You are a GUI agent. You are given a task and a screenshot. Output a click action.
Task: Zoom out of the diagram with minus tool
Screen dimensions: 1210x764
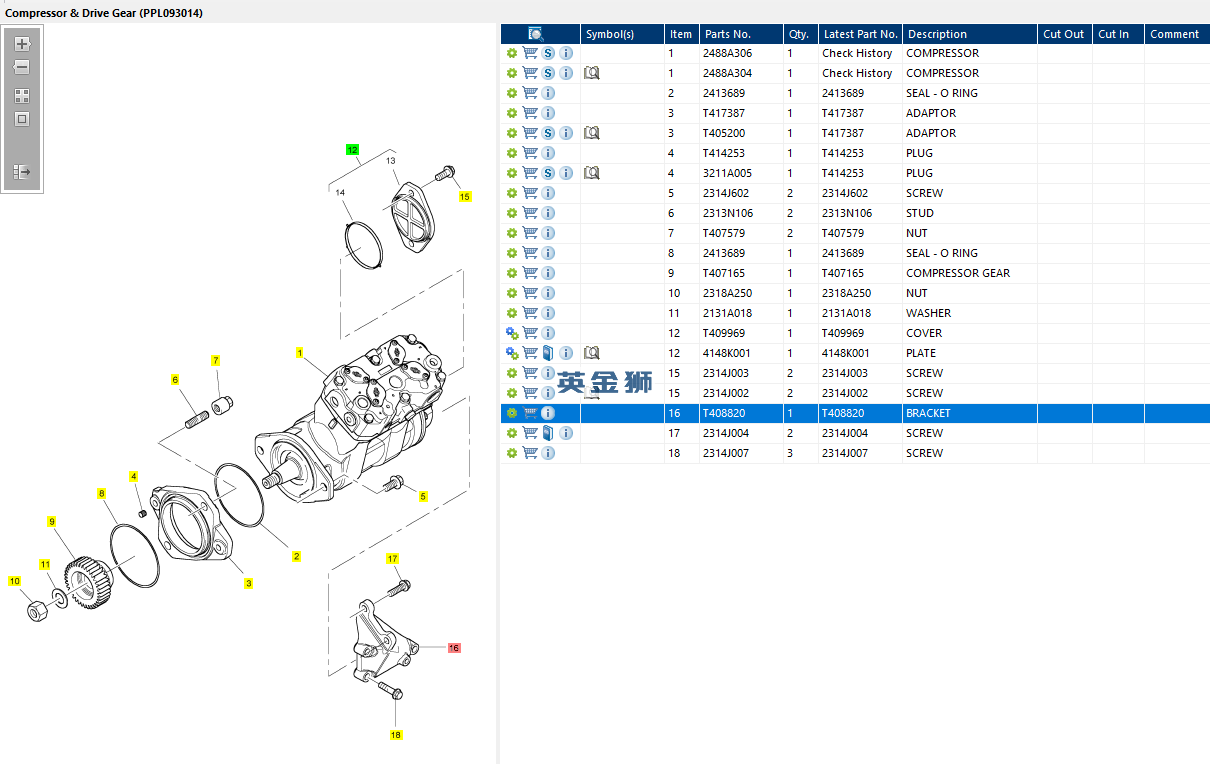[22, 68]
